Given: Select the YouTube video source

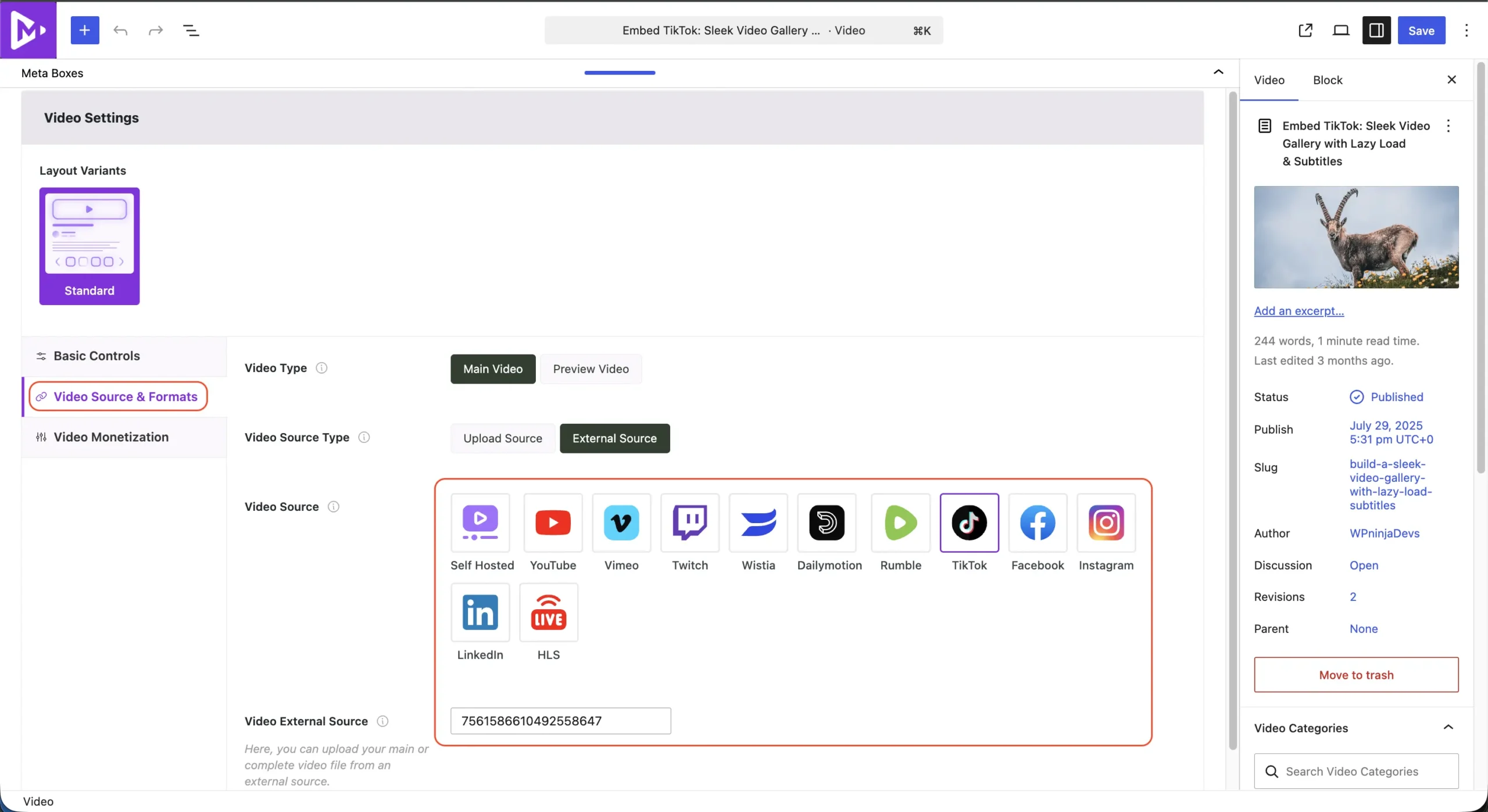Looking at the screenshot, I should tap(553, 523).
